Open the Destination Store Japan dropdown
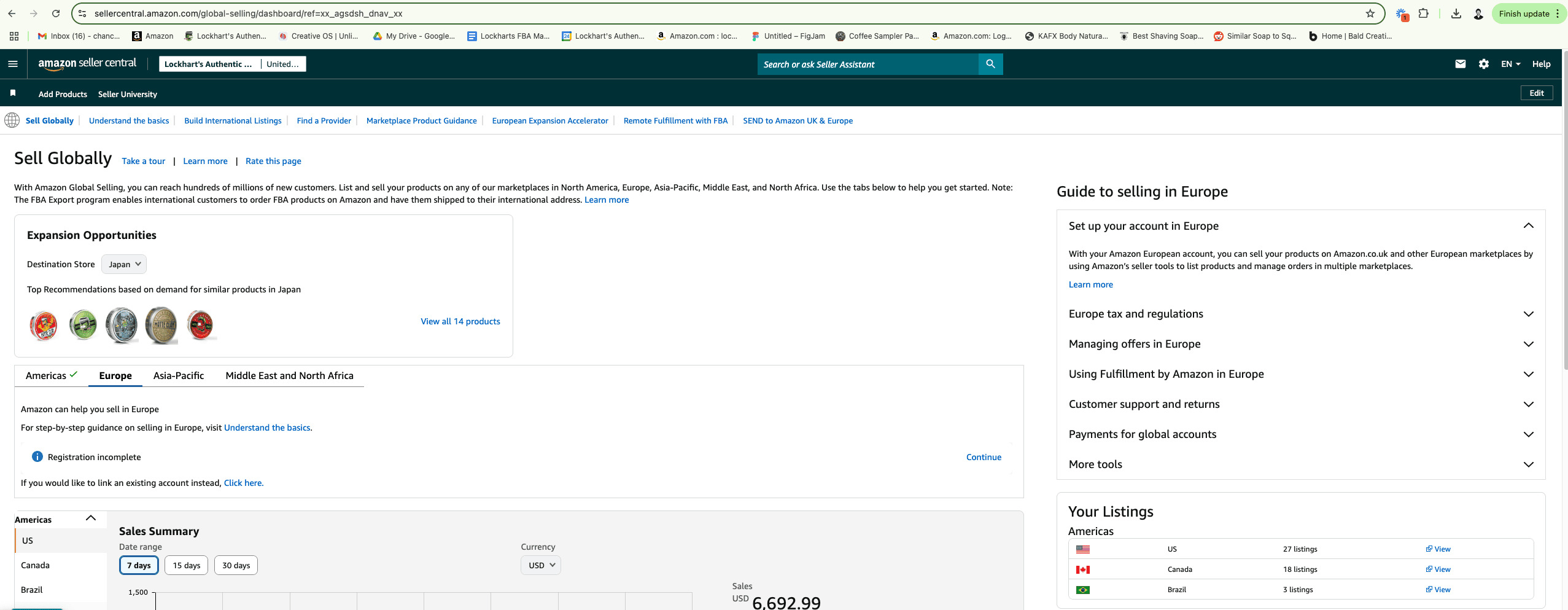 coord(124,264)
